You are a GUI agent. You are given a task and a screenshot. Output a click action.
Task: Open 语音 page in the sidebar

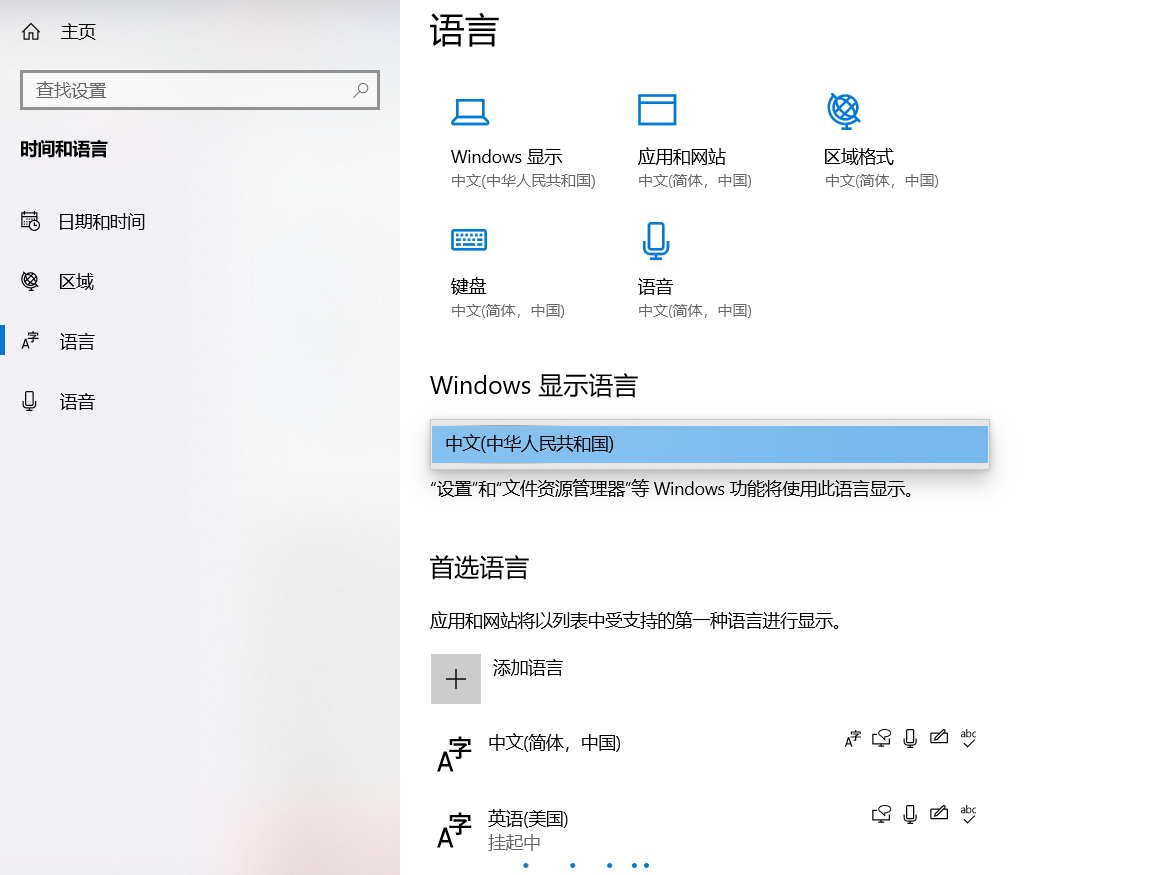tap(77, 402)
